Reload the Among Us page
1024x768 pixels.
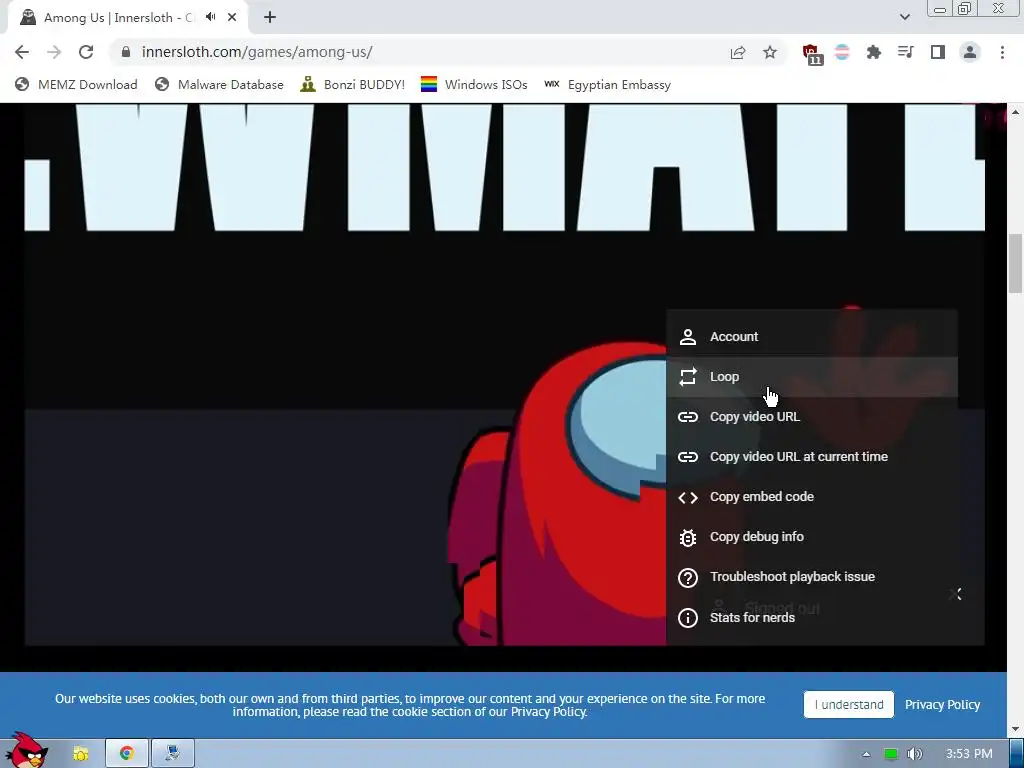pos(86,52)
